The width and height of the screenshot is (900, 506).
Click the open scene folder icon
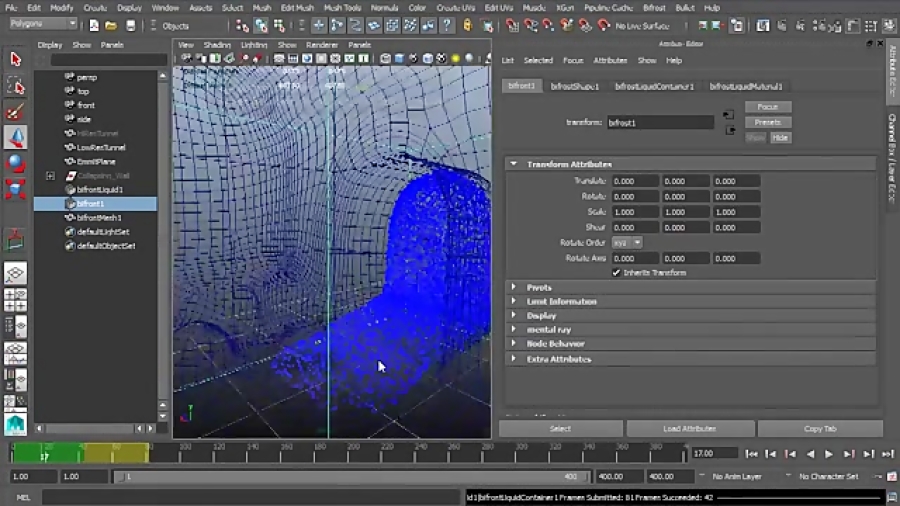111,25
